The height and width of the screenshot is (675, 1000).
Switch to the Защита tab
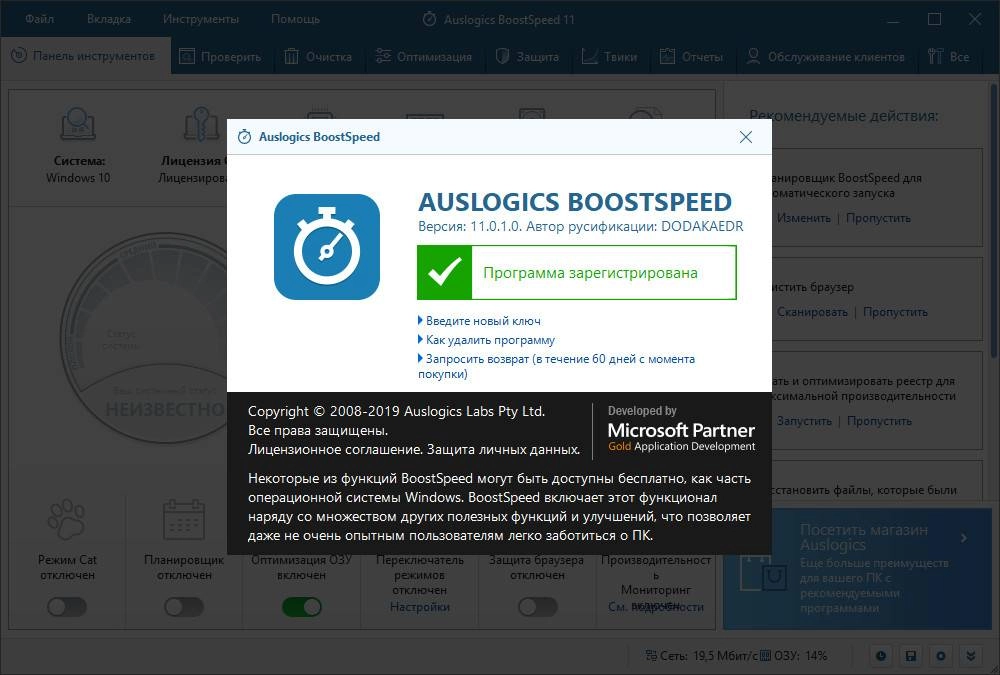pyautogui.click(x=528, y=57)
